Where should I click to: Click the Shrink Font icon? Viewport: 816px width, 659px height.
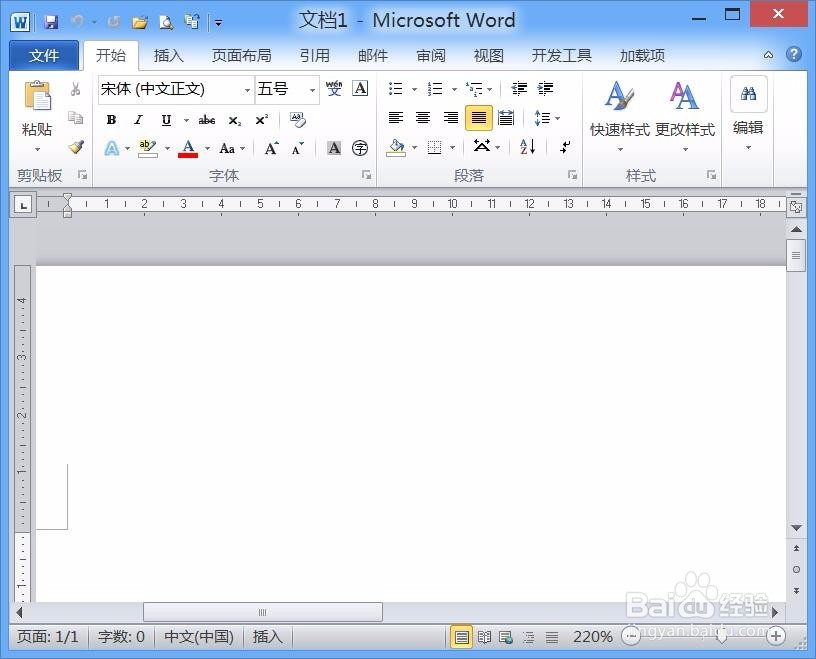tap(298, 148)
